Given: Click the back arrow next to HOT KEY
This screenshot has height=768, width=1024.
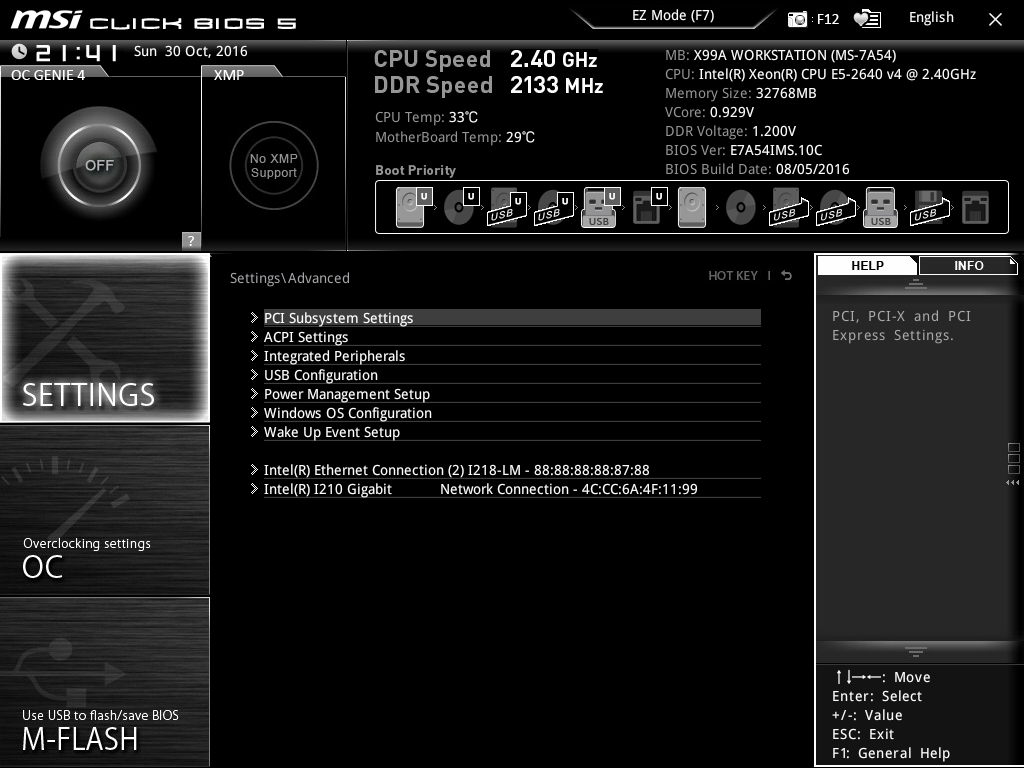Looking at the screenshot, I should pyautogui.click(x=787, y=276).
